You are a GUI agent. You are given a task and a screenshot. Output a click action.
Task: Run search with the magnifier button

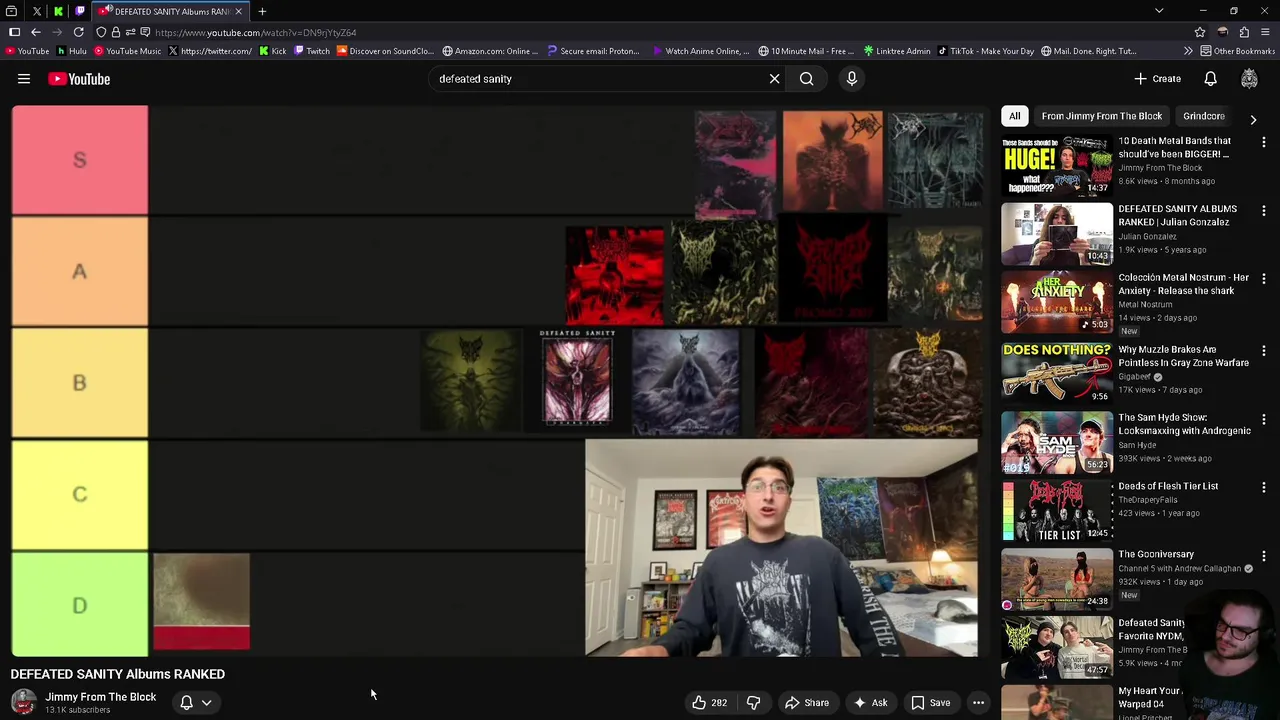click(x=807, y=79)
